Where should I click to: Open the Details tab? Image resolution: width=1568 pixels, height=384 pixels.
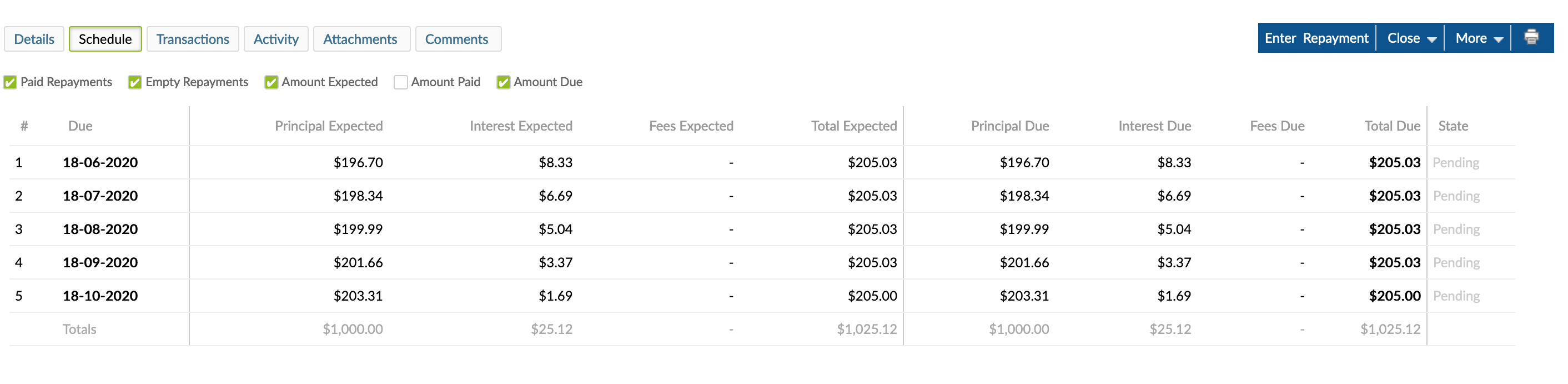33,38
